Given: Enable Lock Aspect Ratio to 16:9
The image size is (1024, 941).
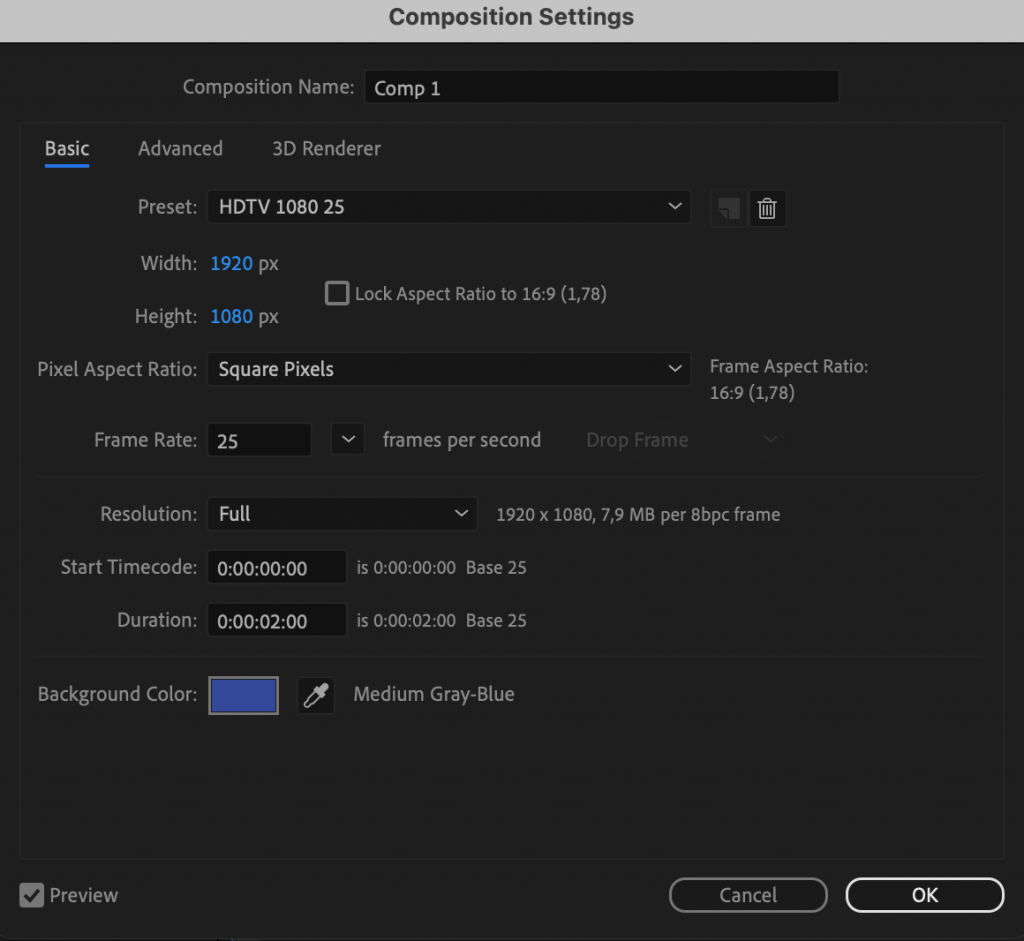Looking at the screenshot, I should click(337, 293).
